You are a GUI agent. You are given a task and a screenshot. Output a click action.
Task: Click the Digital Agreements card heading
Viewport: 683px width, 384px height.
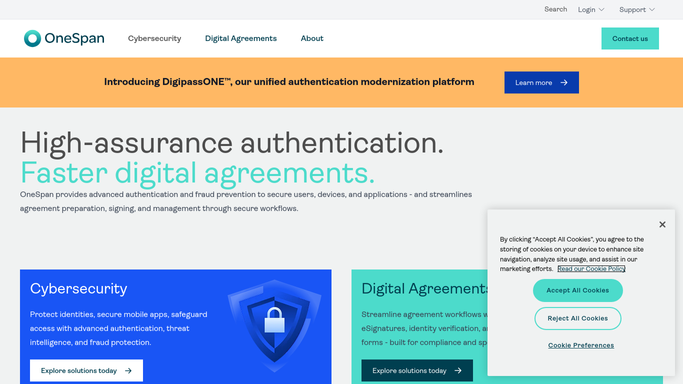[425, 289]
